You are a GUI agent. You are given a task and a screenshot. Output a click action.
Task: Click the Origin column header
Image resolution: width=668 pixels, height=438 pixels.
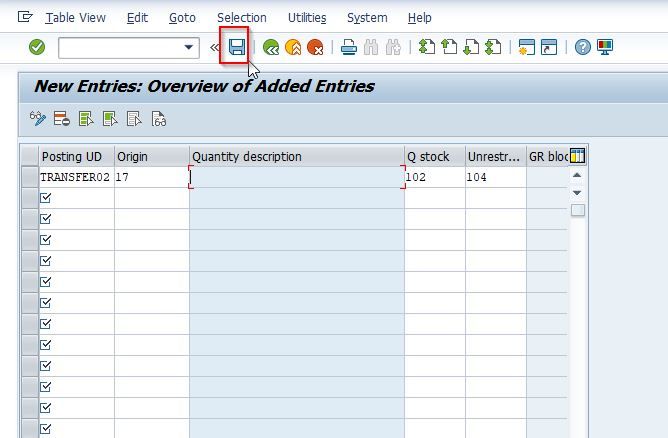pyautogui.click(x=152, y=156)
